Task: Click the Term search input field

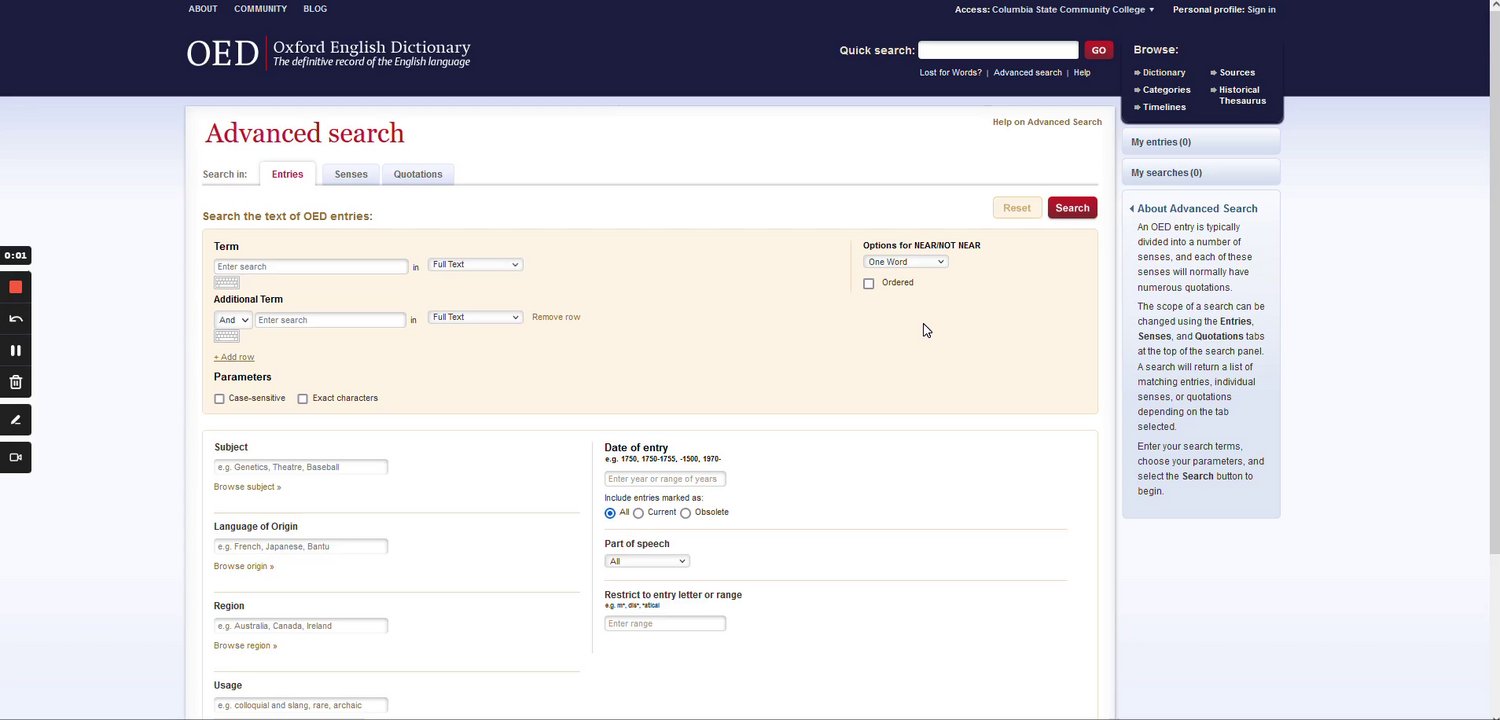Action: pyautogui.click(x=311, y=267)
